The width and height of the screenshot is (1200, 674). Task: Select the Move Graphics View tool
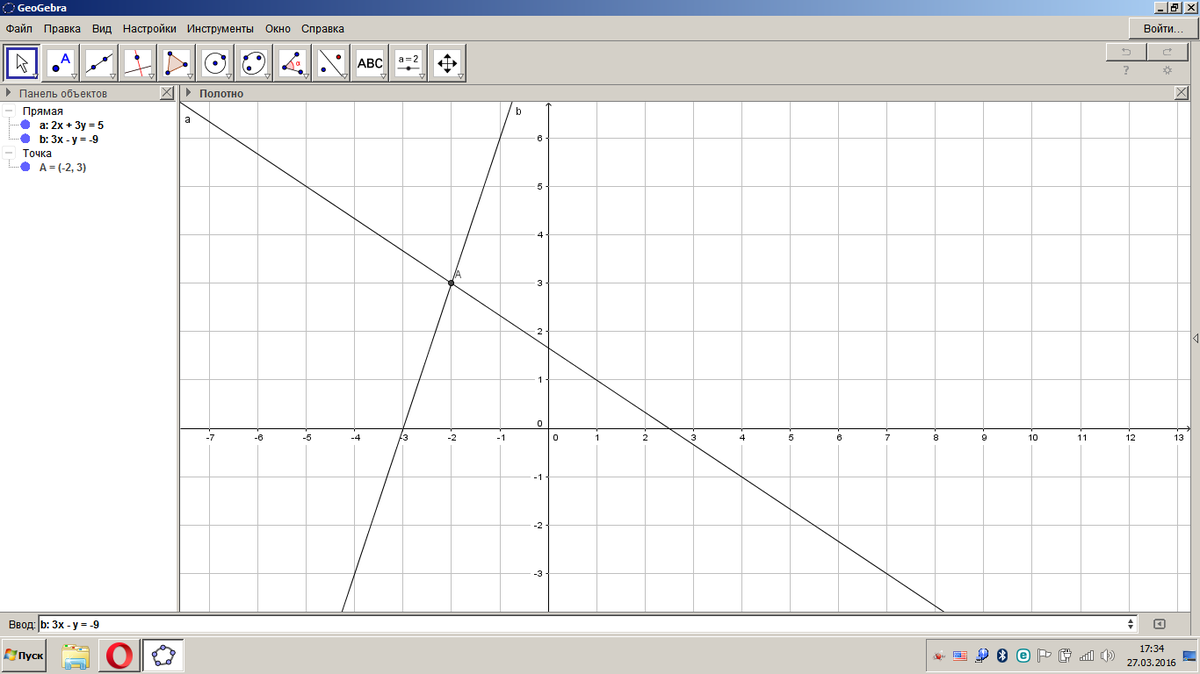[x=447, y=63]
